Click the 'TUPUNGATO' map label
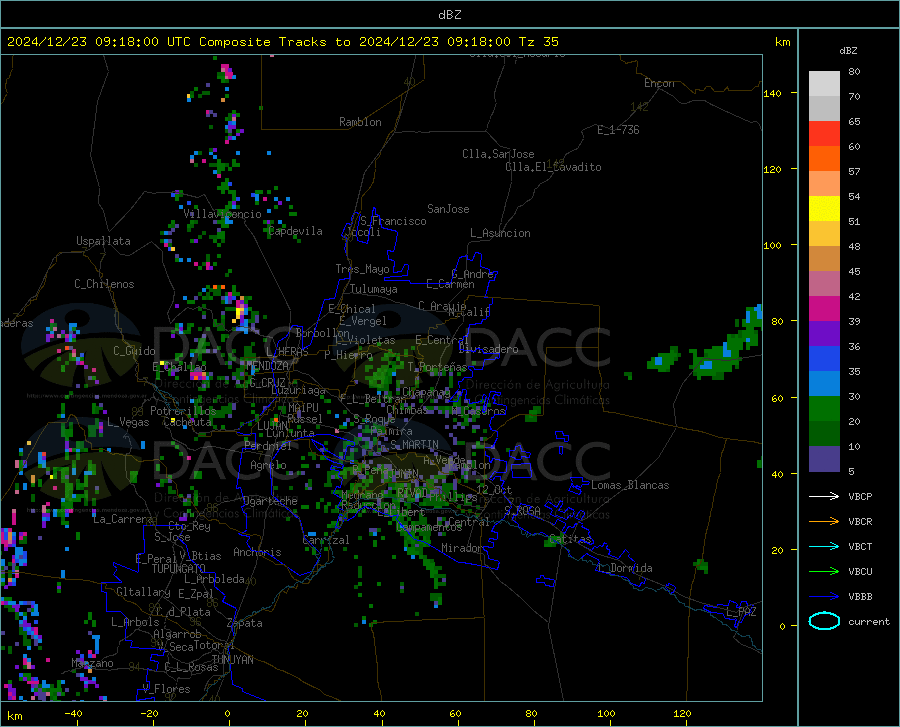Screen dimensions: 900x727 179,569
